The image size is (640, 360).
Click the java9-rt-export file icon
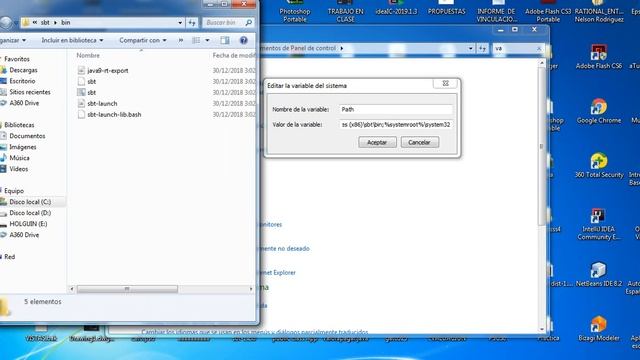coord(81,71)
